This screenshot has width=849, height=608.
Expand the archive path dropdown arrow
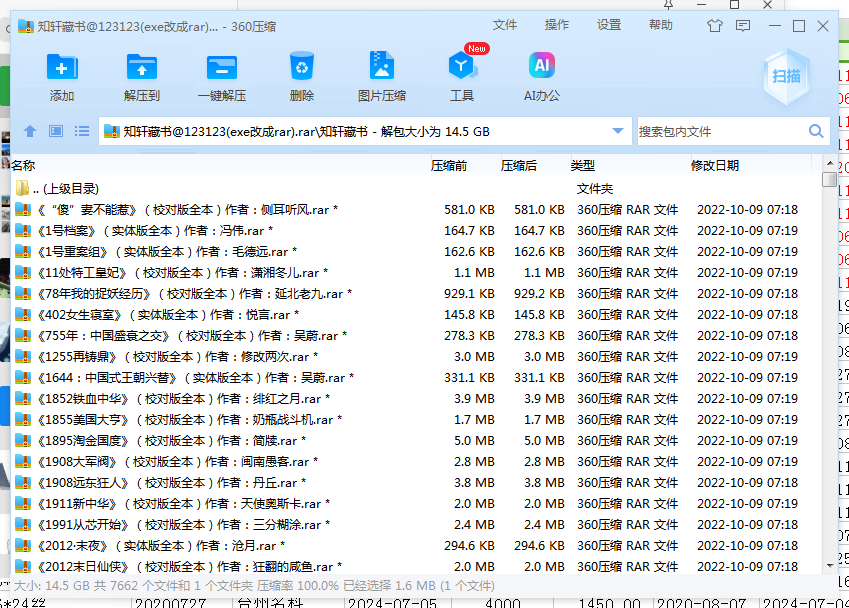(617, 131)
